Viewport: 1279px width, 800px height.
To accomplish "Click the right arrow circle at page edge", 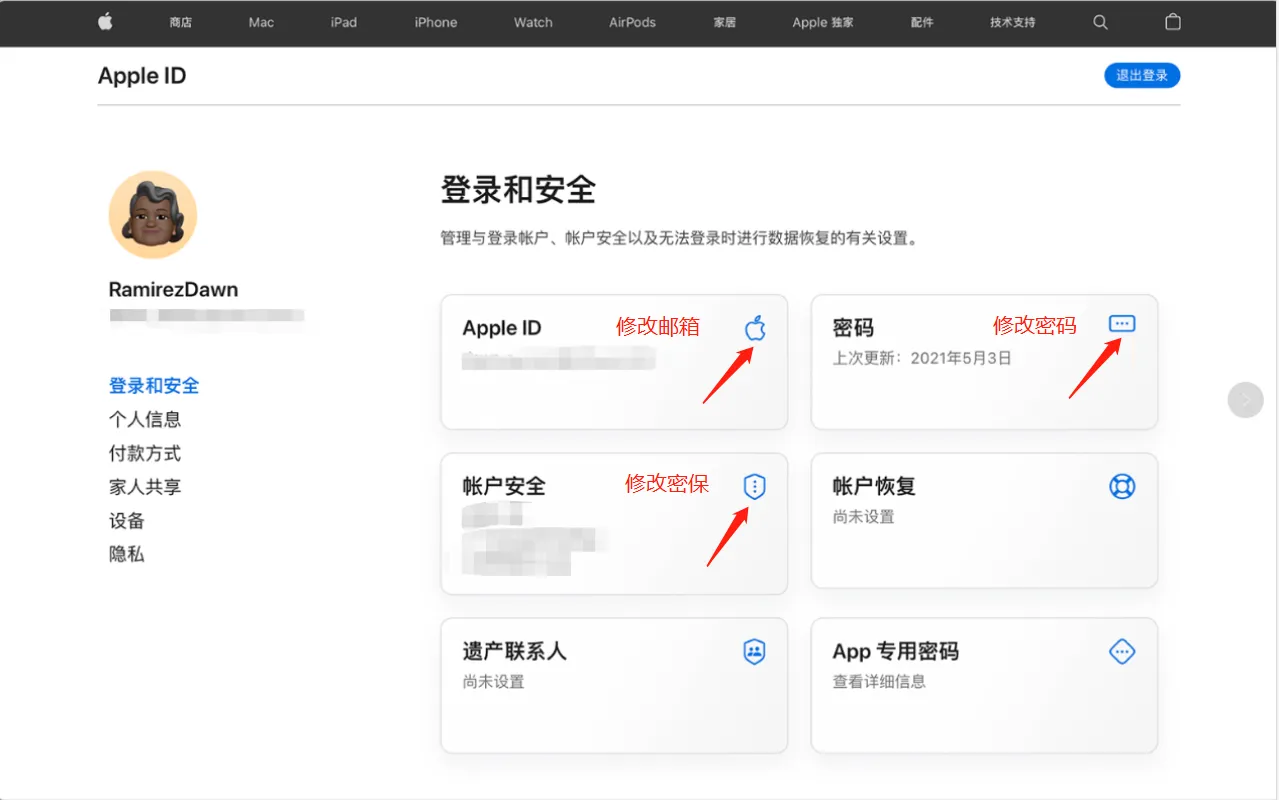I will click(1245, 400).
